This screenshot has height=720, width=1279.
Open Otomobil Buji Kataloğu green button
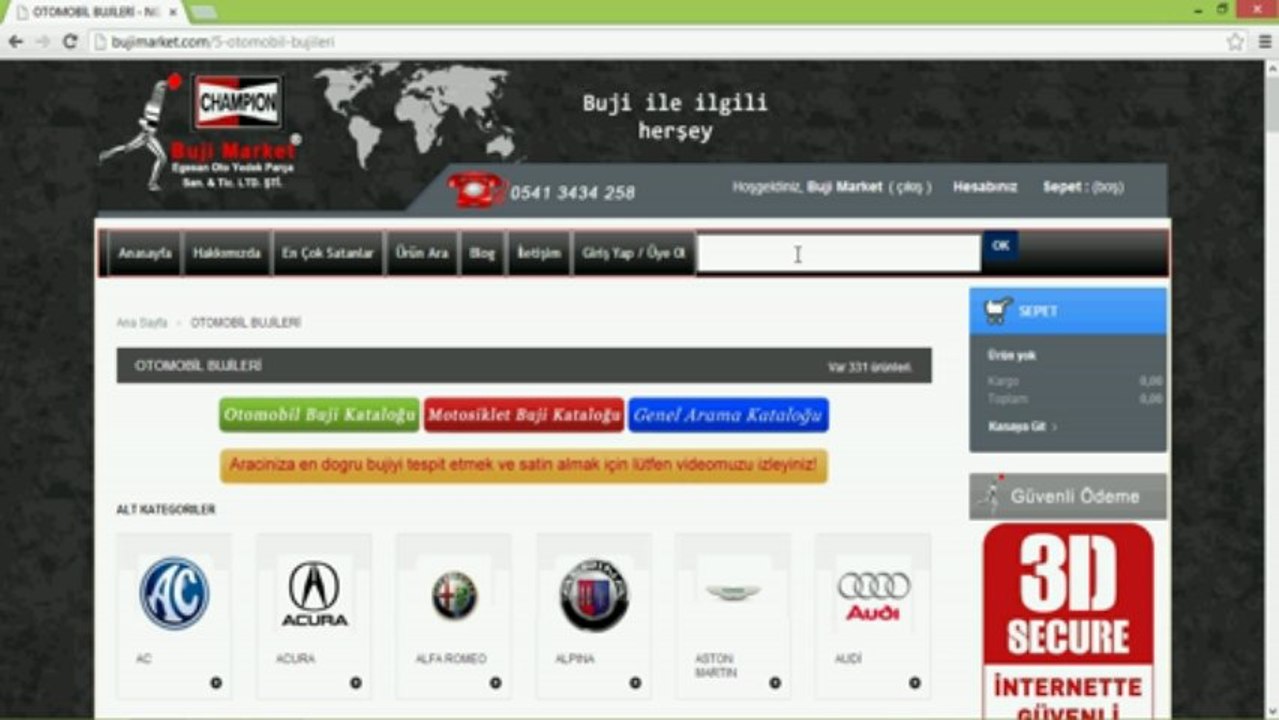coord(319,415)
